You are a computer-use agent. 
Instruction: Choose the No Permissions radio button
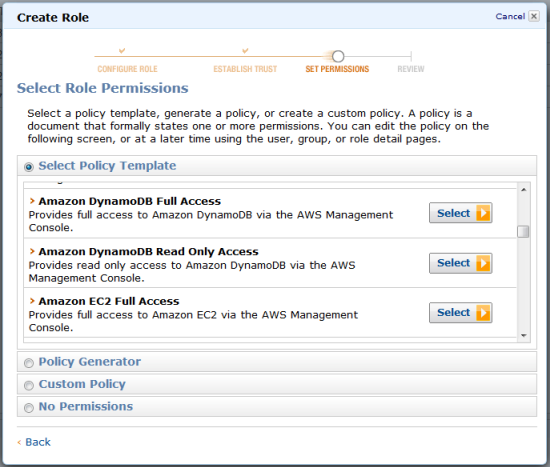pos(29,408)
